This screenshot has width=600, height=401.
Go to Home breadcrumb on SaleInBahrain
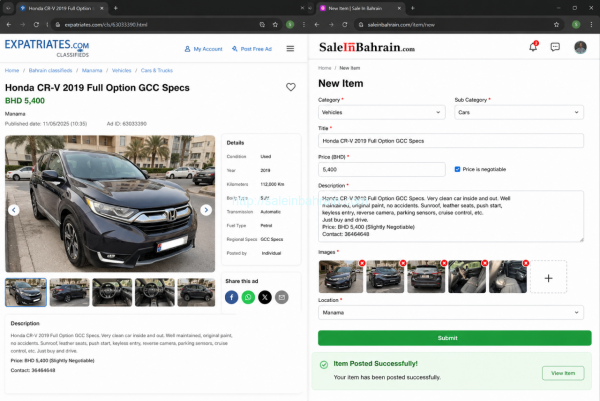click(x=324, y=68)
